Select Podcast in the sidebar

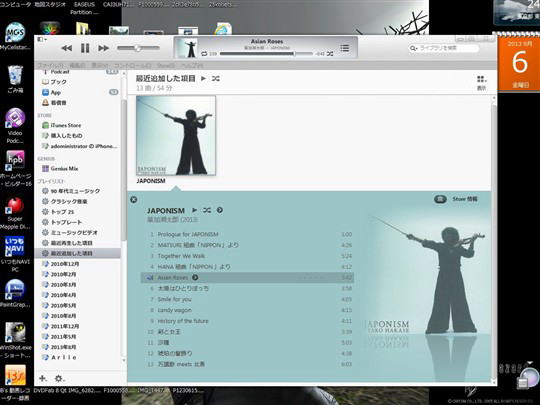60,72
